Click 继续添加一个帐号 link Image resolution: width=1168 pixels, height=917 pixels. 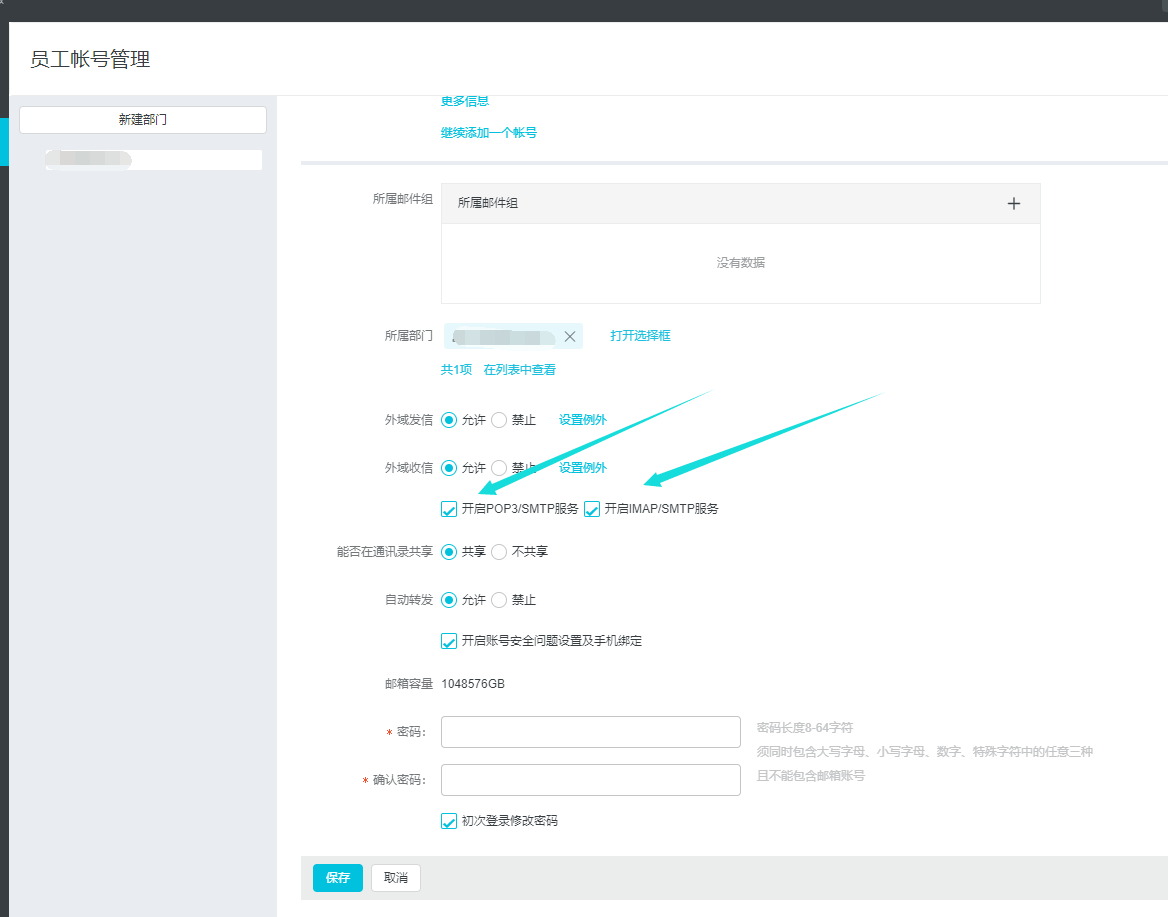488,132
